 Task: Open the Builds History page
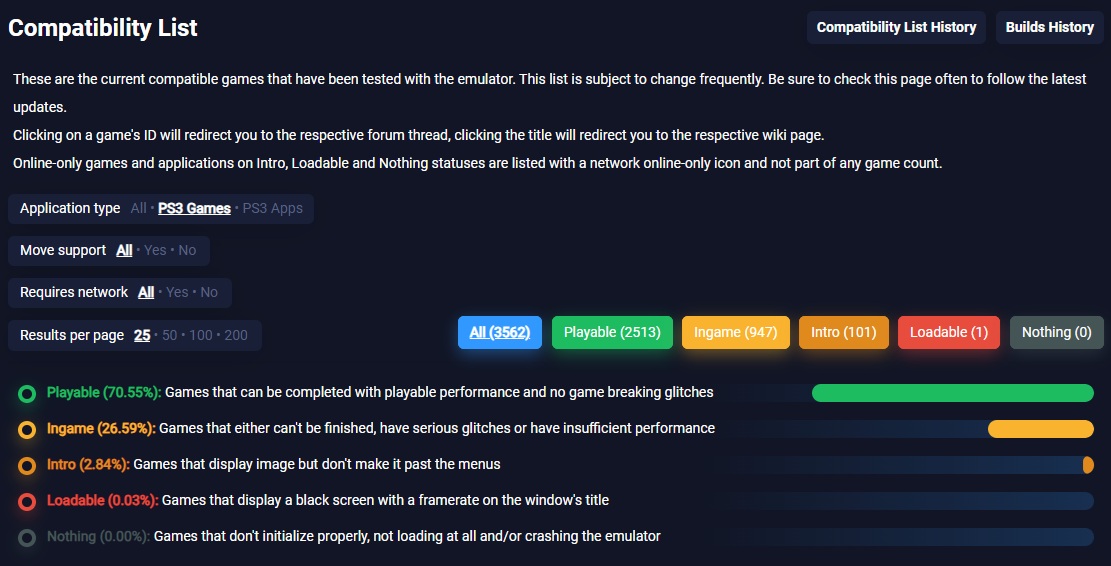pyautogui.click(x=1049, y=27)
